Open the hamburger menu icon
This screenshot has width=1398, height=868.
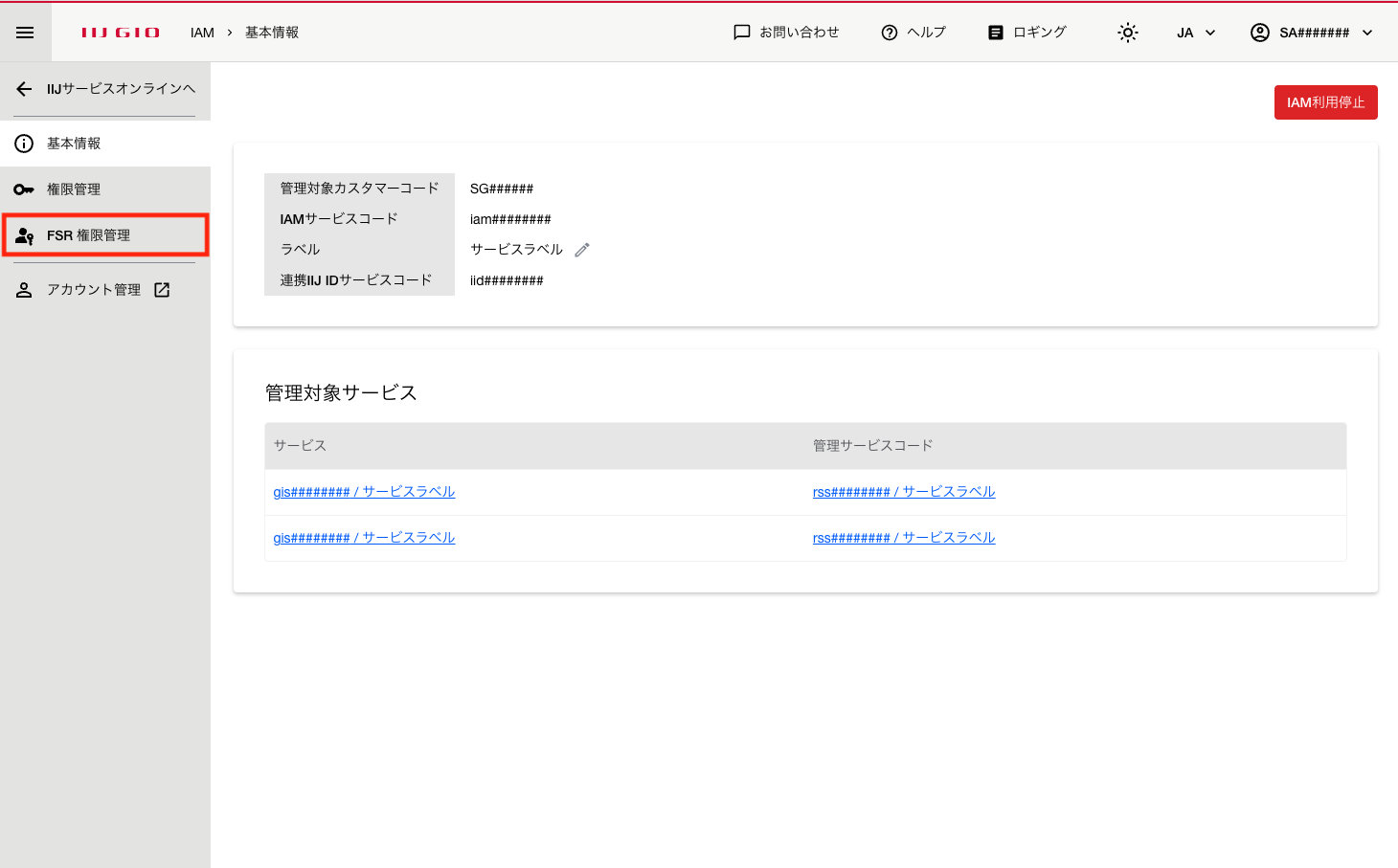click(25, 33)
